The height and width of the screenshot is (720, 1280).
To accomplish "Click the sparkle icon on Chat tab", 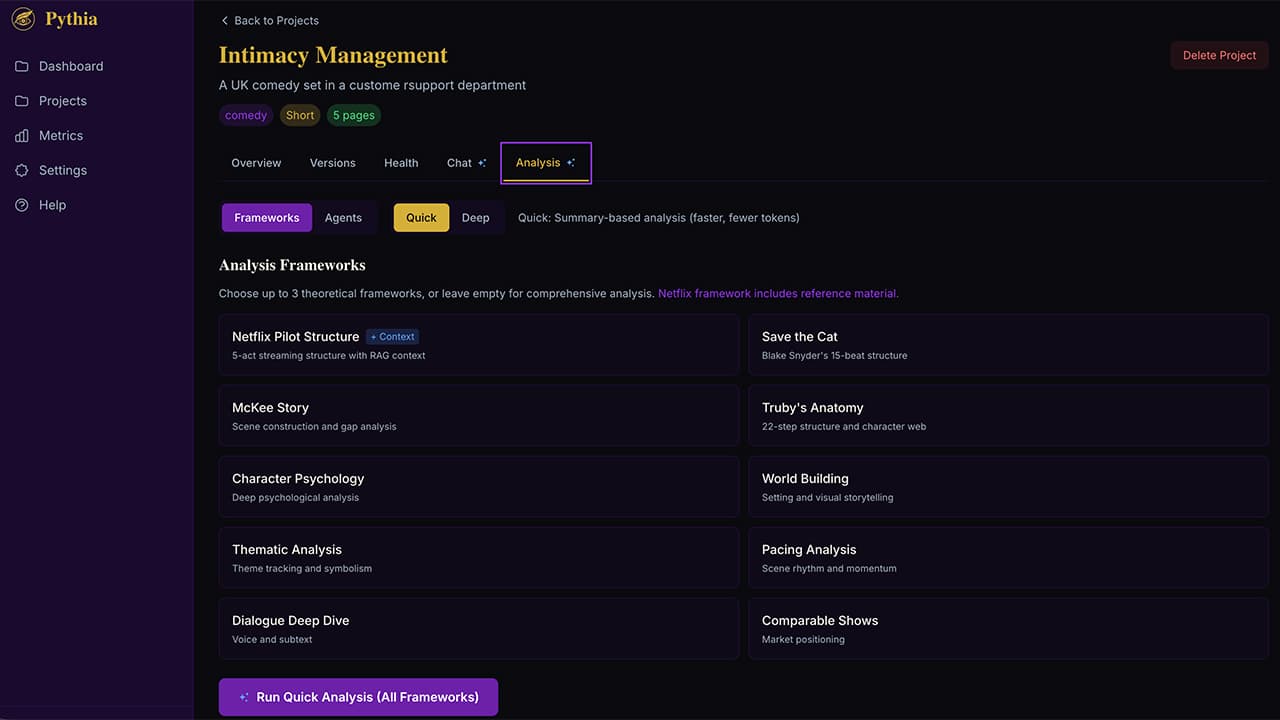I will tap(482, 163).
